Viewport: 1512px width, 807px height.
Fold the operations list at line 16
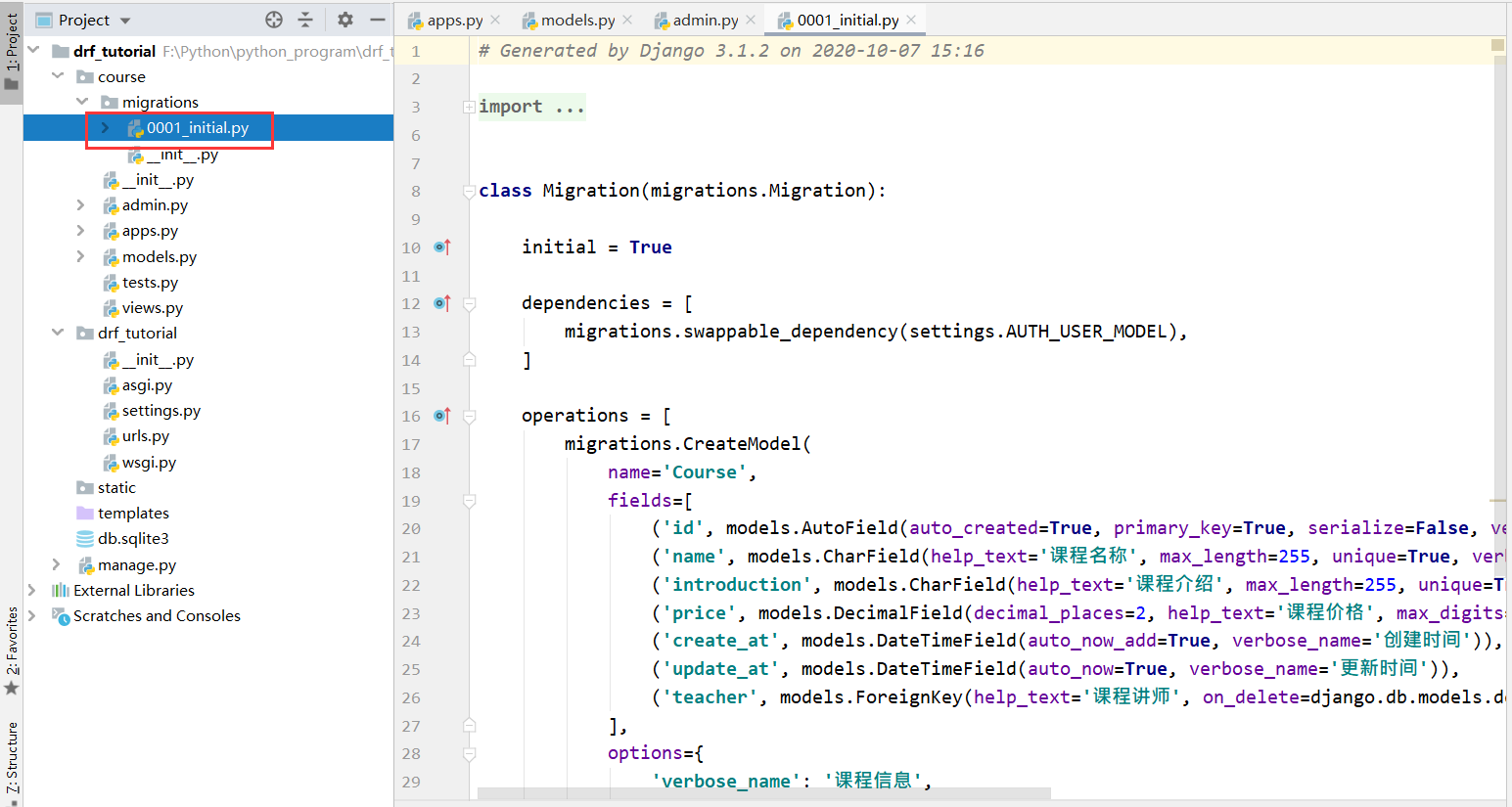click(470, 416)
